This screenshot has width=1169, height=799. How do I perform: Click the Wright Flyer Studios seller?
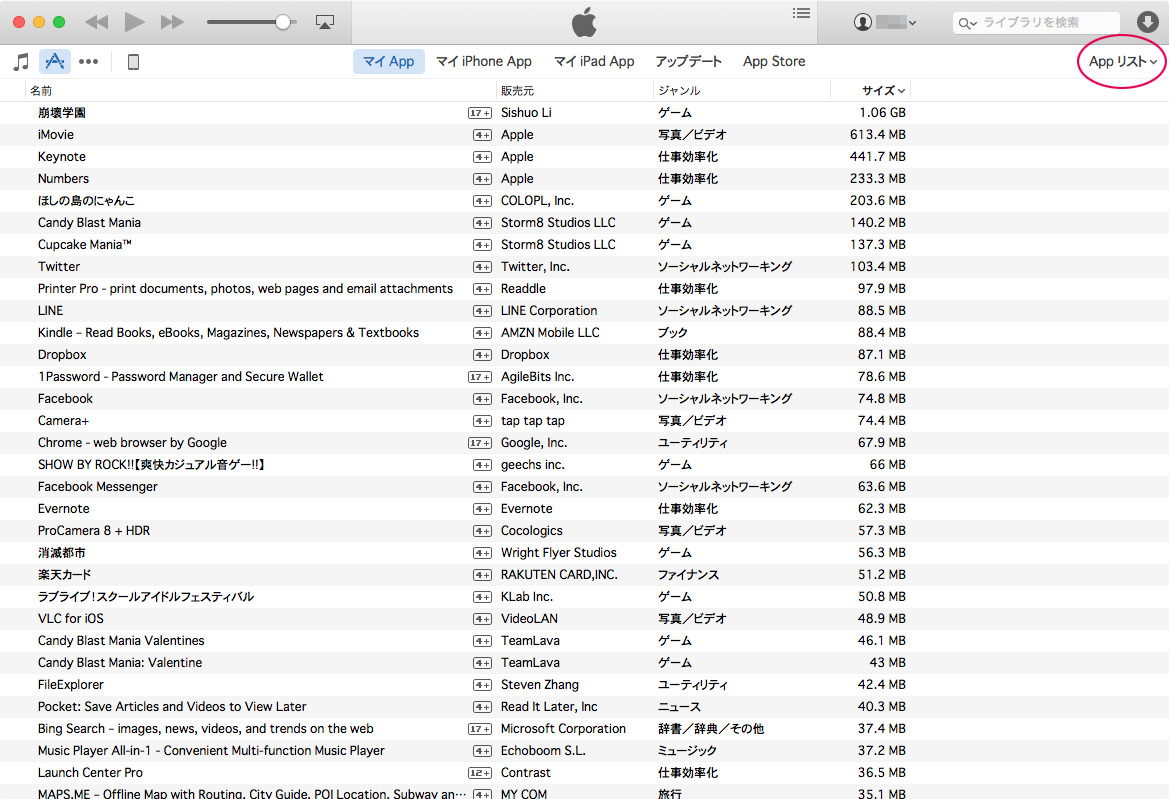point(558,552)
